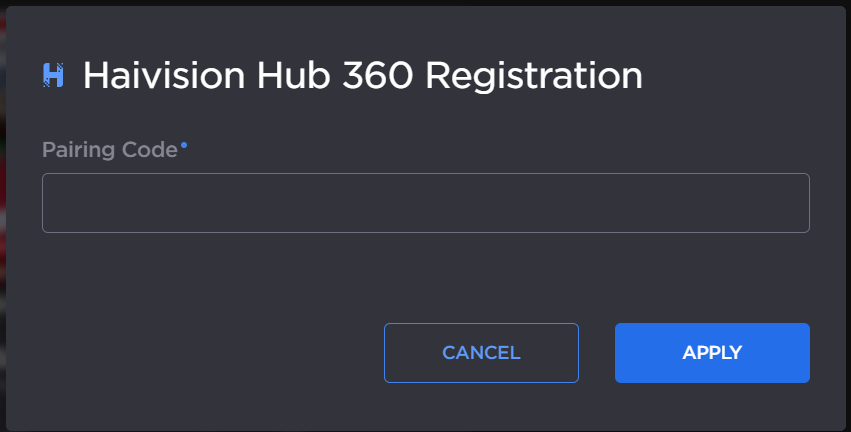851x432 pixels.
Task: Click the Haivision Hub 360 Registration title
Action: [362, 75]
